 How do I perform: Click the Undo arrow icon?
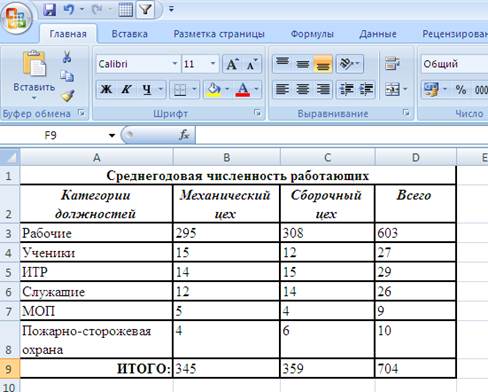(69, 9)
